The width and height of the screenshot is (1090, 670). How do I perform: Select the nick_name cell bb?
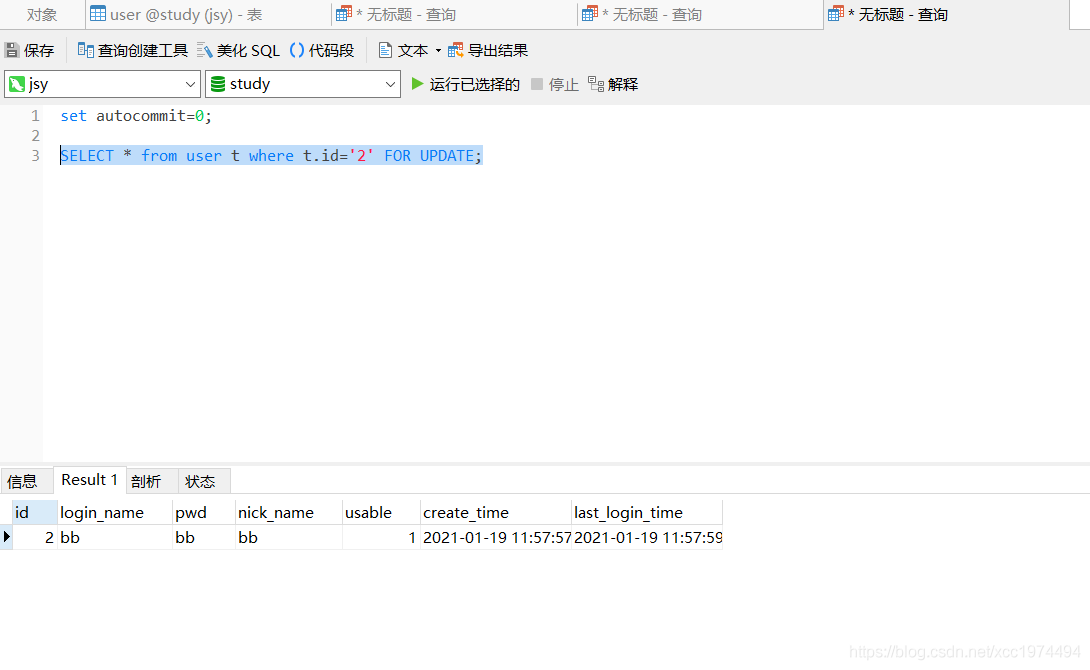click(288, 537)
